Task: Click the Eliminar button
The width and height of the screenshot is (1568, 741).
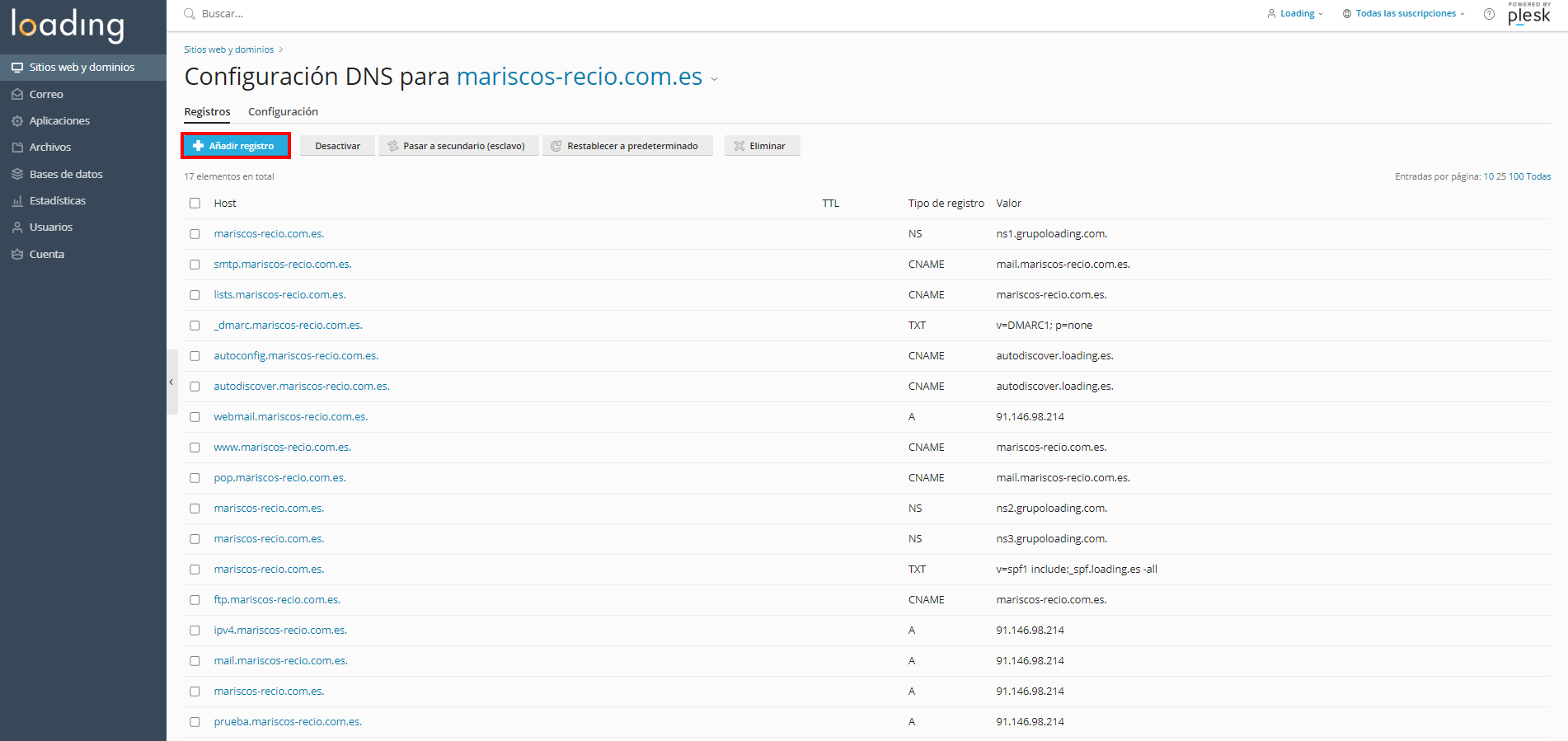Action: click(x=763, y=146)
